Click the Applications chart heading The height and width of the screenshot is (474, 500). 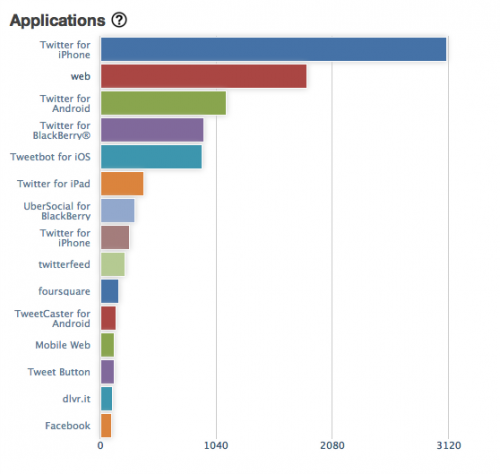(57, 20)
